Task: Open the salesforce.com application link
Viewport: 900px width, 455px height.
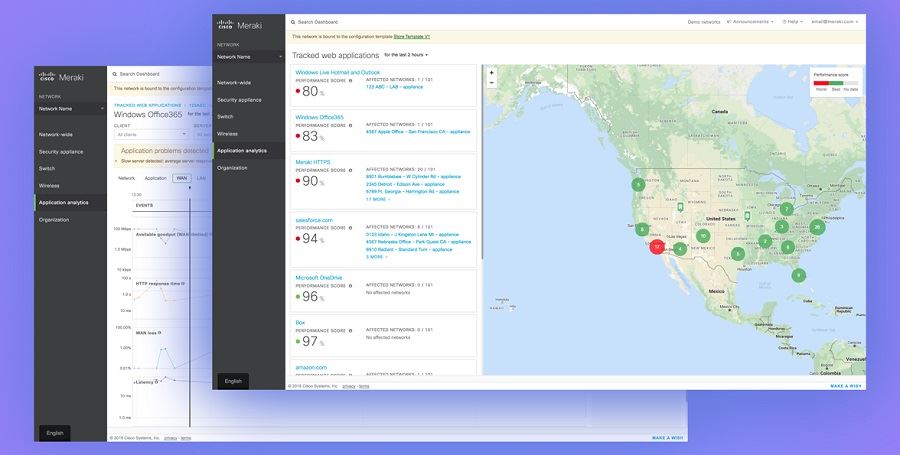Action: click(x=313, y=220)
